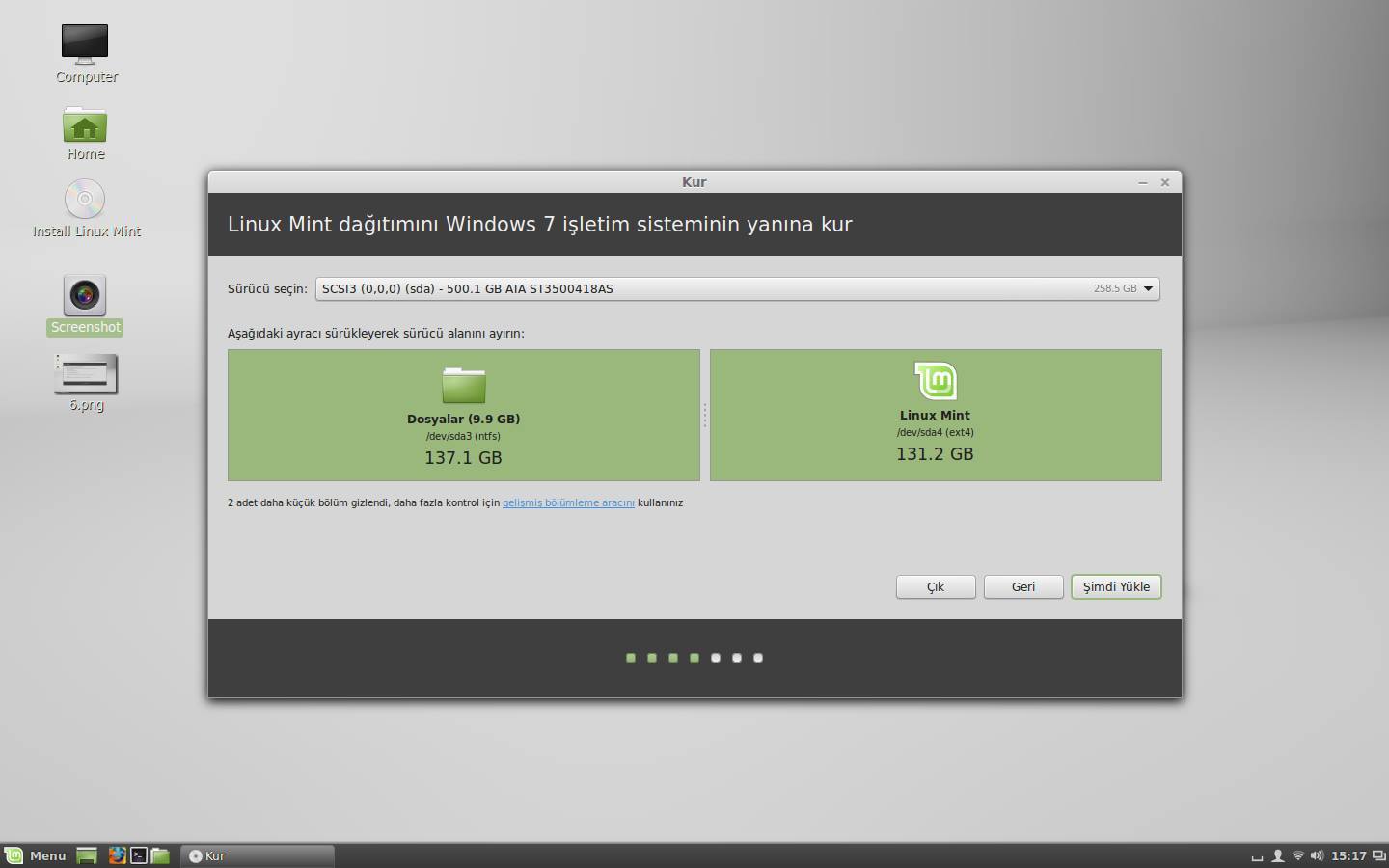Click the removable drives tray icon
1389x868 pixels.
point(1257,856)
